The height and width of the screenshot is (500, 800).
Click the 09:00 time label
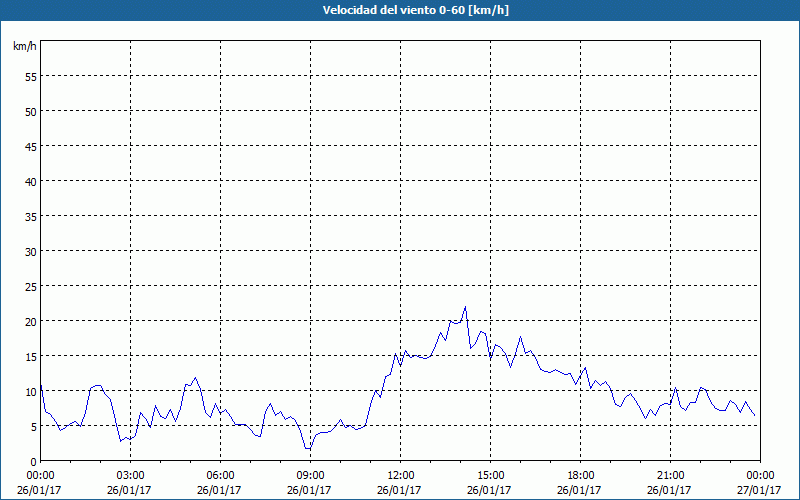pos(310,476)
